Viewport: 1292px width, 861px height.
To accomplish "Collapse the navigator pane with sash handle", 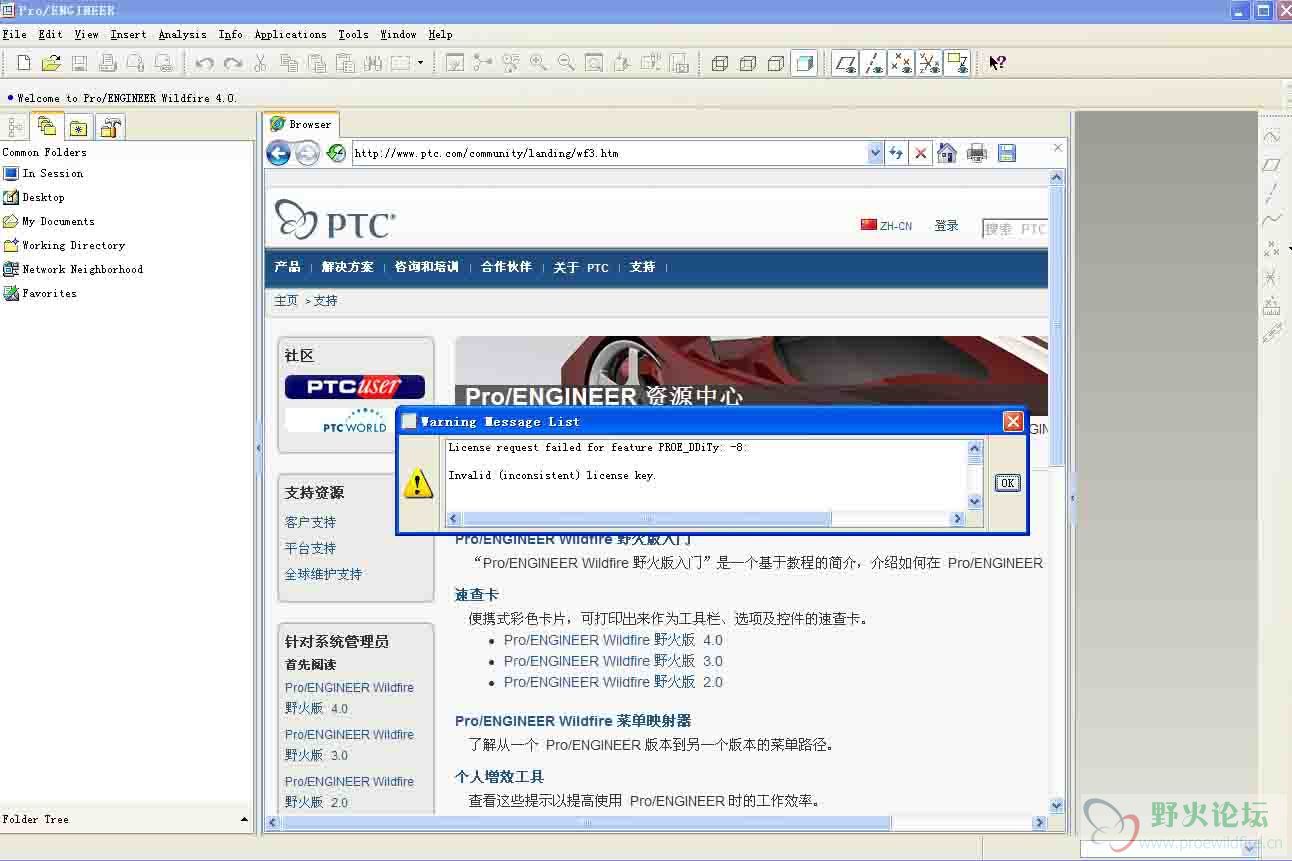I will tap(258, 449).
